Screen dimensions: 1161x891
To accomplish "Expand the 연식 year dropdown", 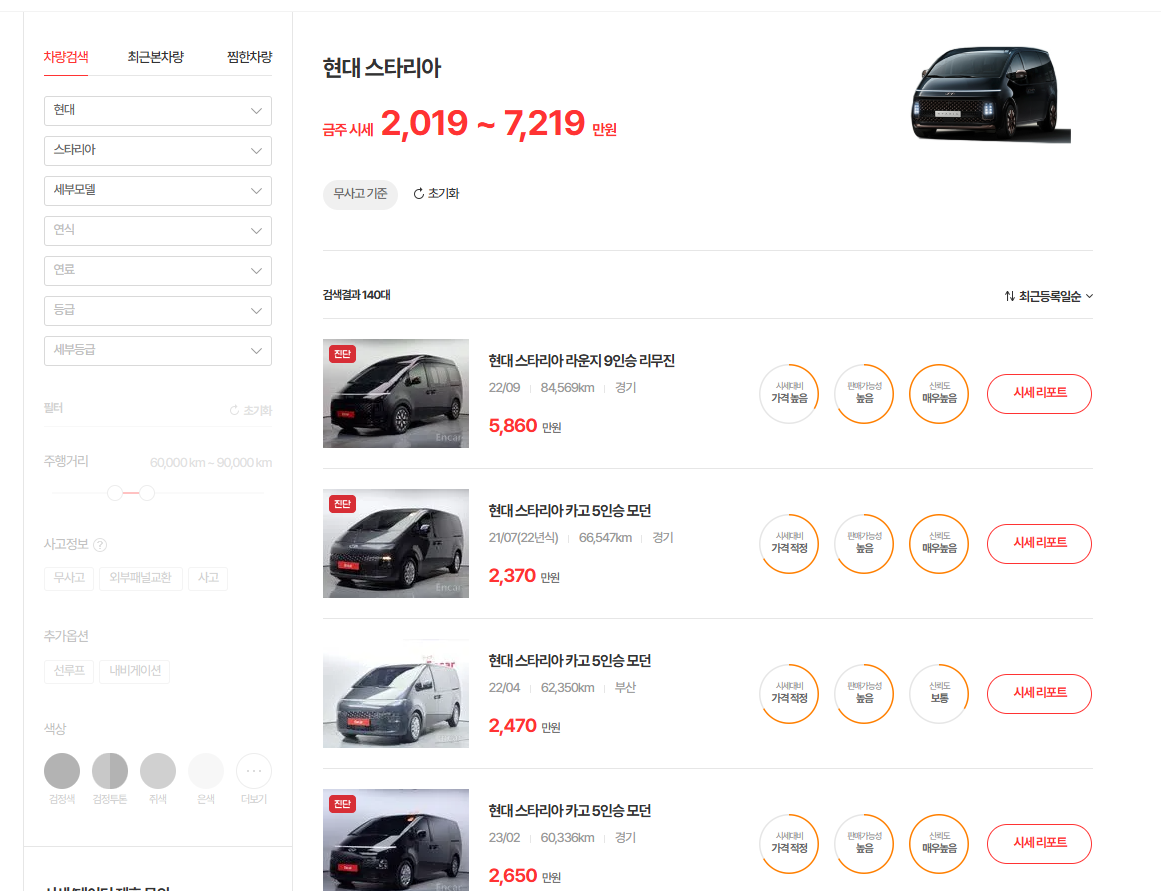I will point(158,230).
